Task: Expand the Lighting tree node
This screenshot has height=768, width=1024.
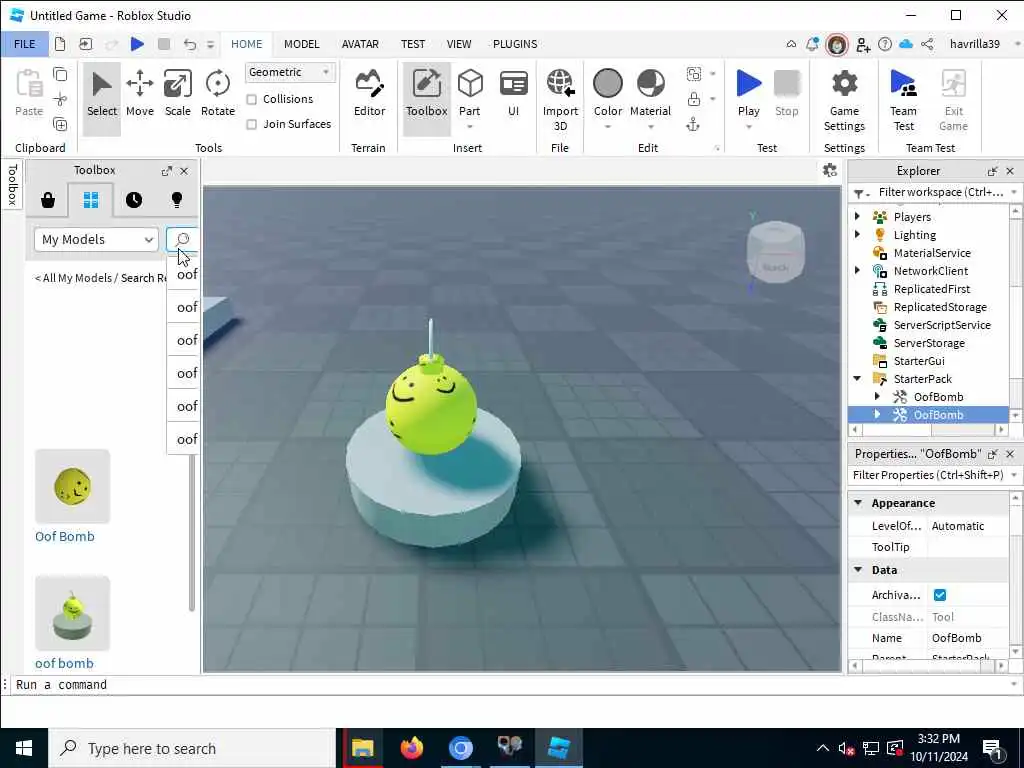Action: 857,234
